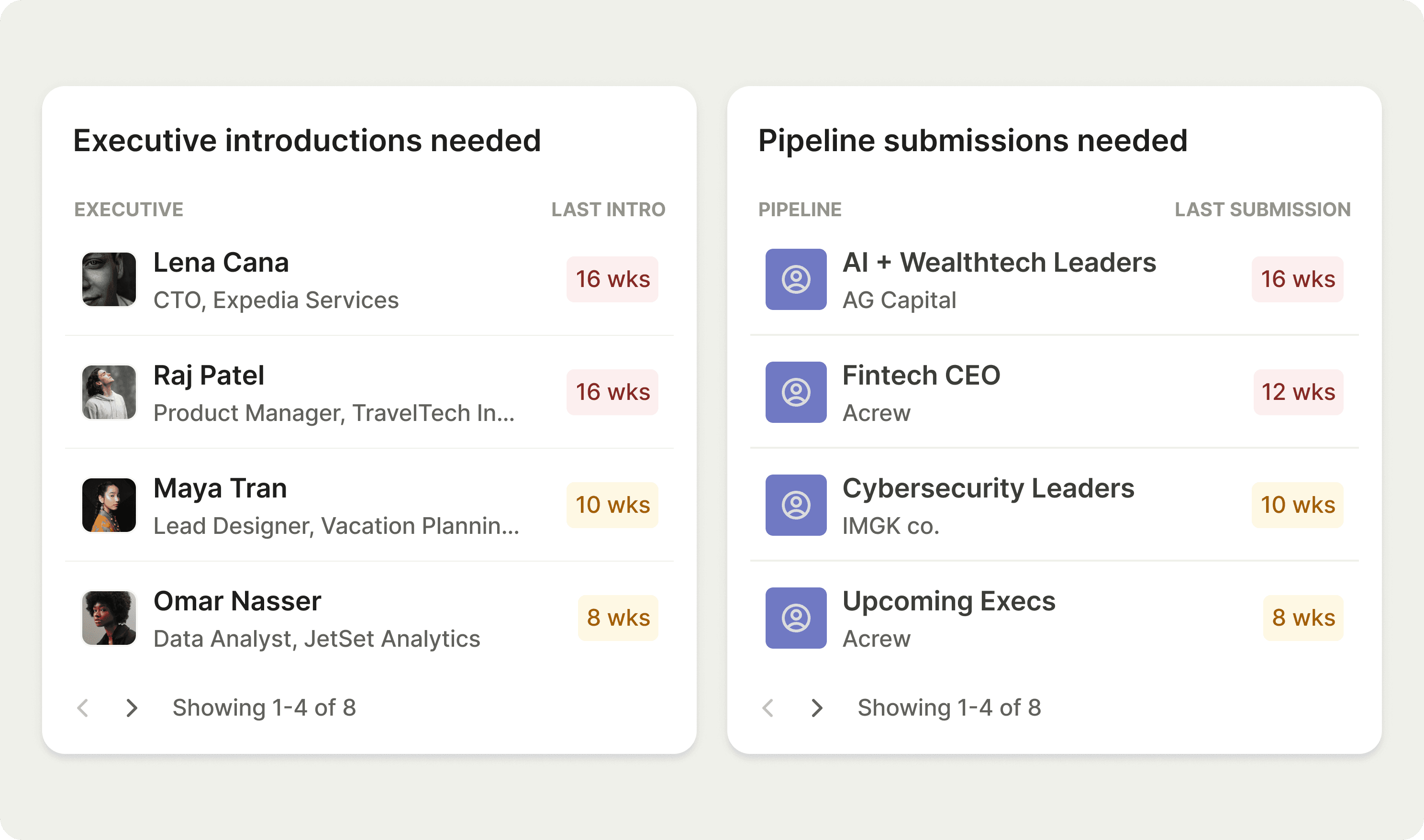
Task: Click the Upcoming Execs pipeline icon
Action: [x=796, y=618]
